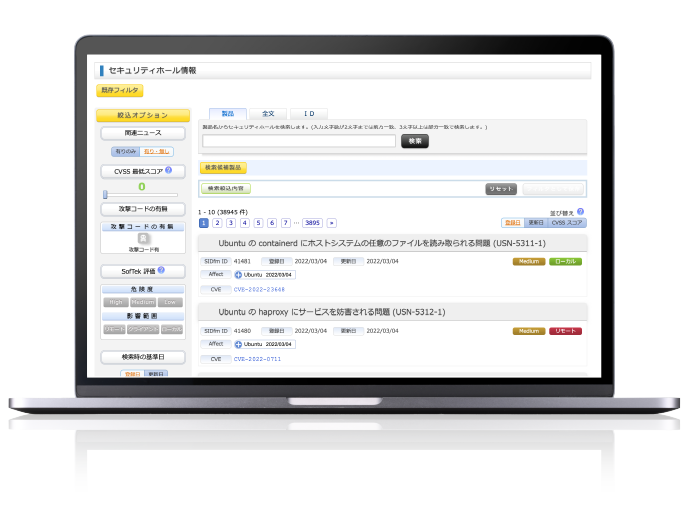Toggle the High severity filter
This screenshot has width=692, height=505.
tap(115, 301)
